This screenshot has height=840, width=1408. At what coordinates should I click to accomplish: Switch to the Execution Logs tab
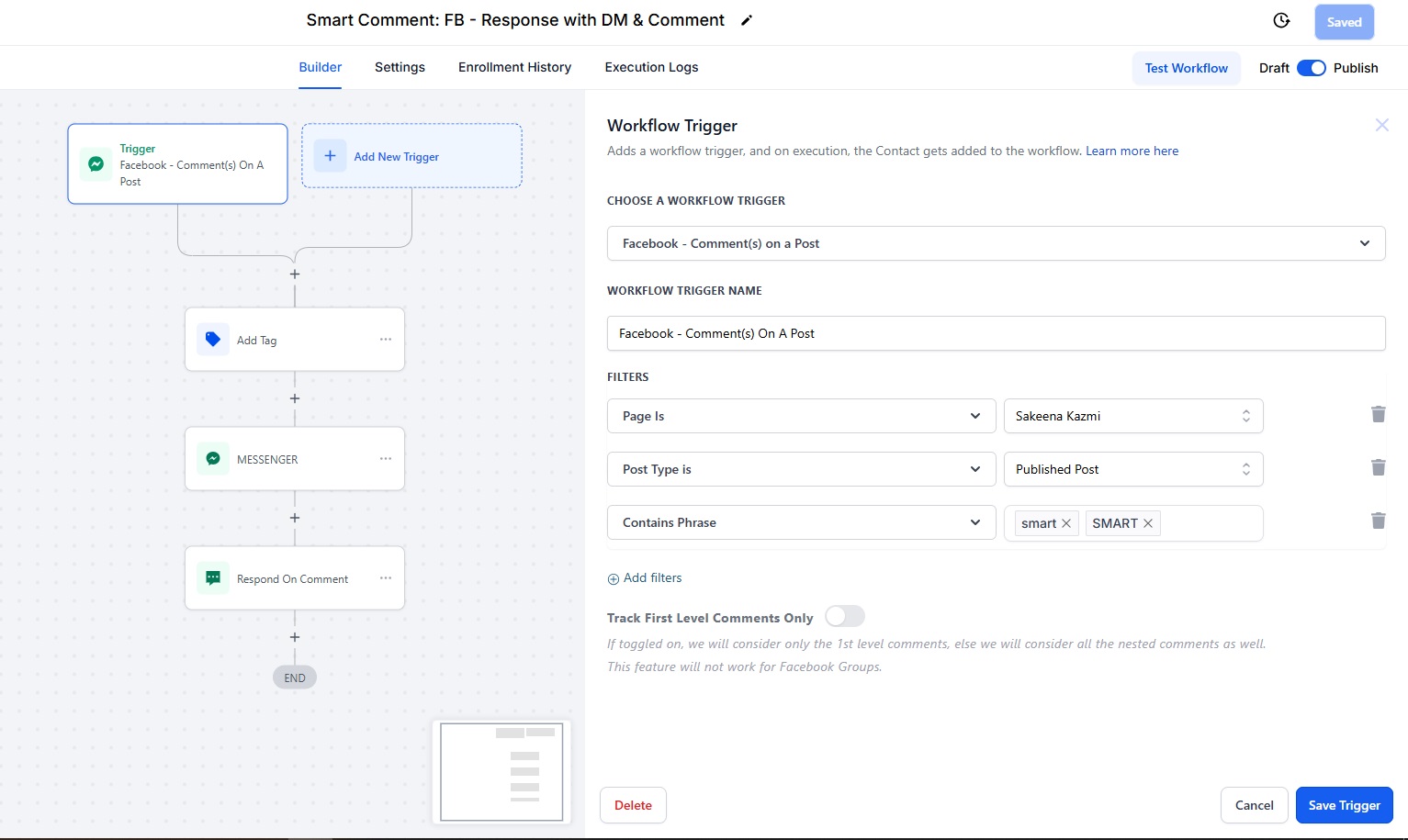[651, 67]
